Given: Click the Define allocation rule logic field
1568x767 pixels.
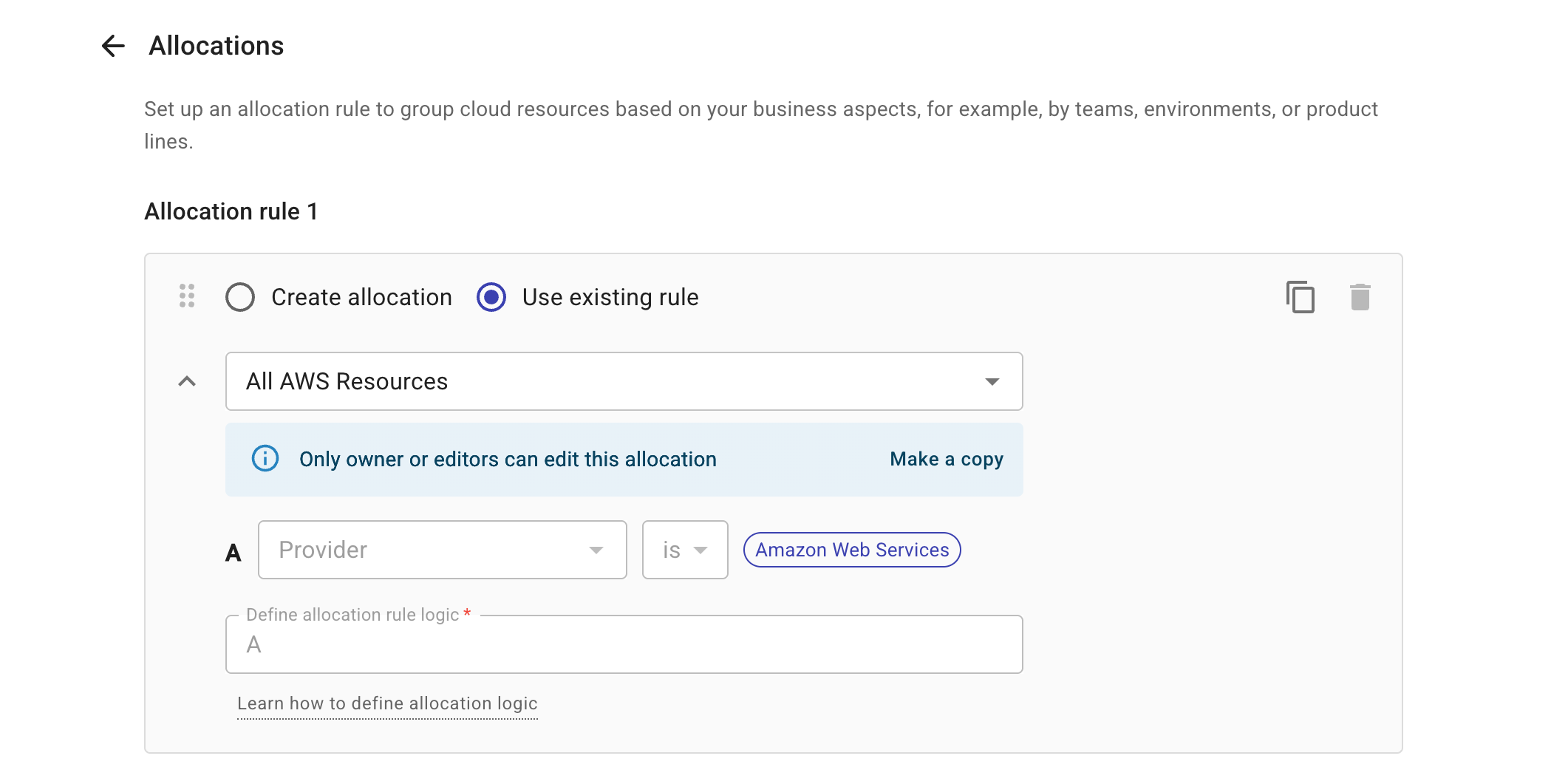Looking at the screenshot, I should (624, 644).
